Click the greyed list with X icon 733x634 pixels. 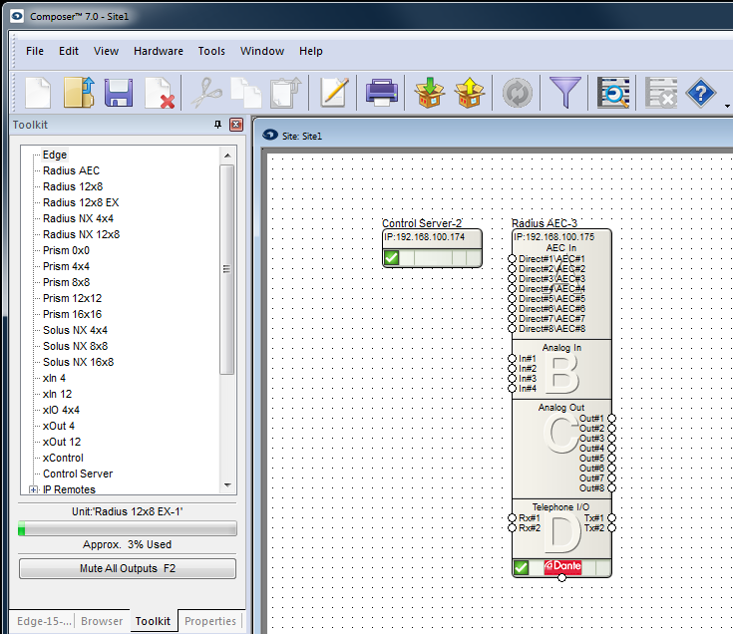tap(661, 93)
